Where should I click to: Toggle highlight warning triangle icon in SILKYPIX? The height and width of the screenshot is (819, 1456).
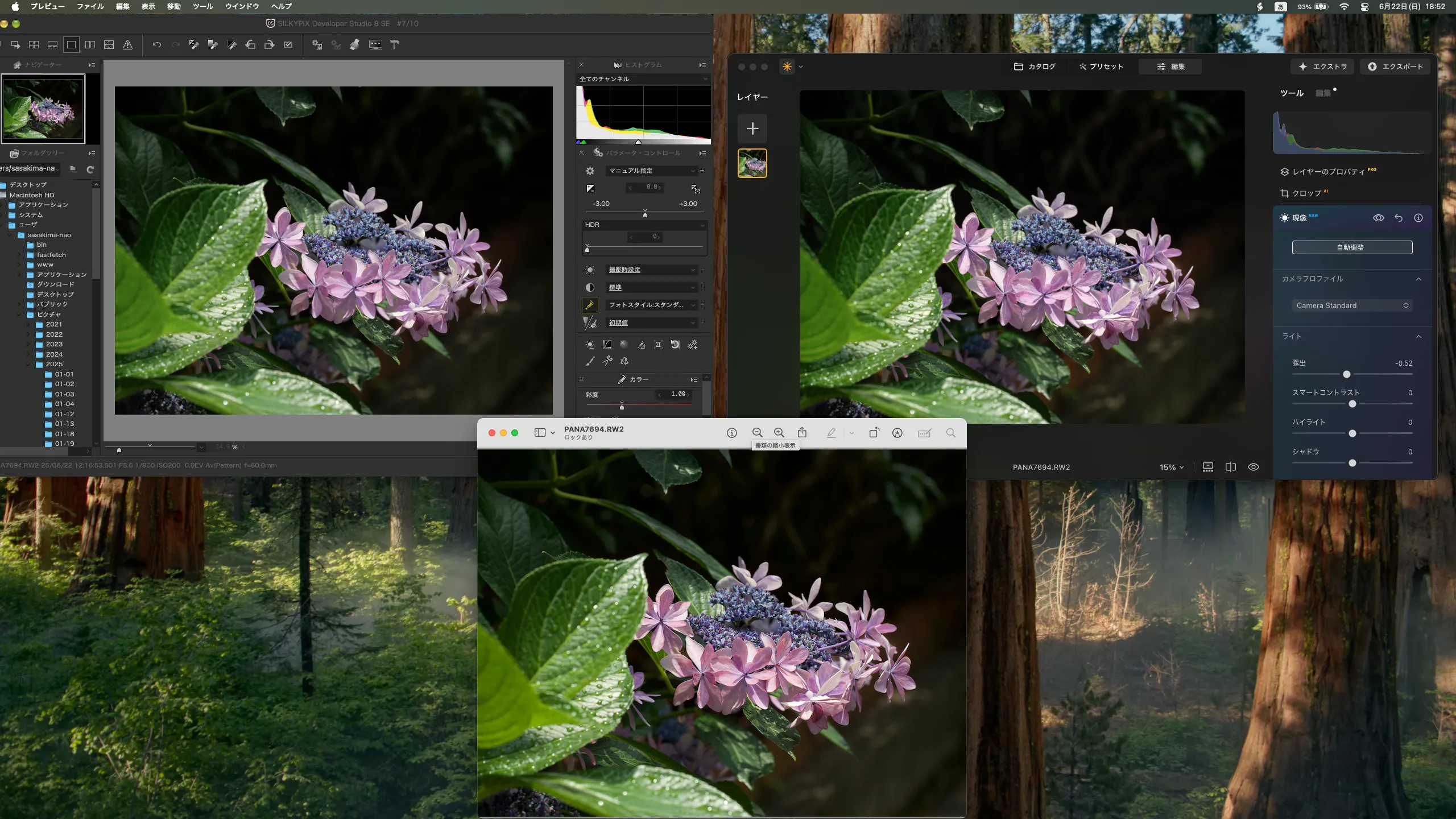[x=128, y=44]
